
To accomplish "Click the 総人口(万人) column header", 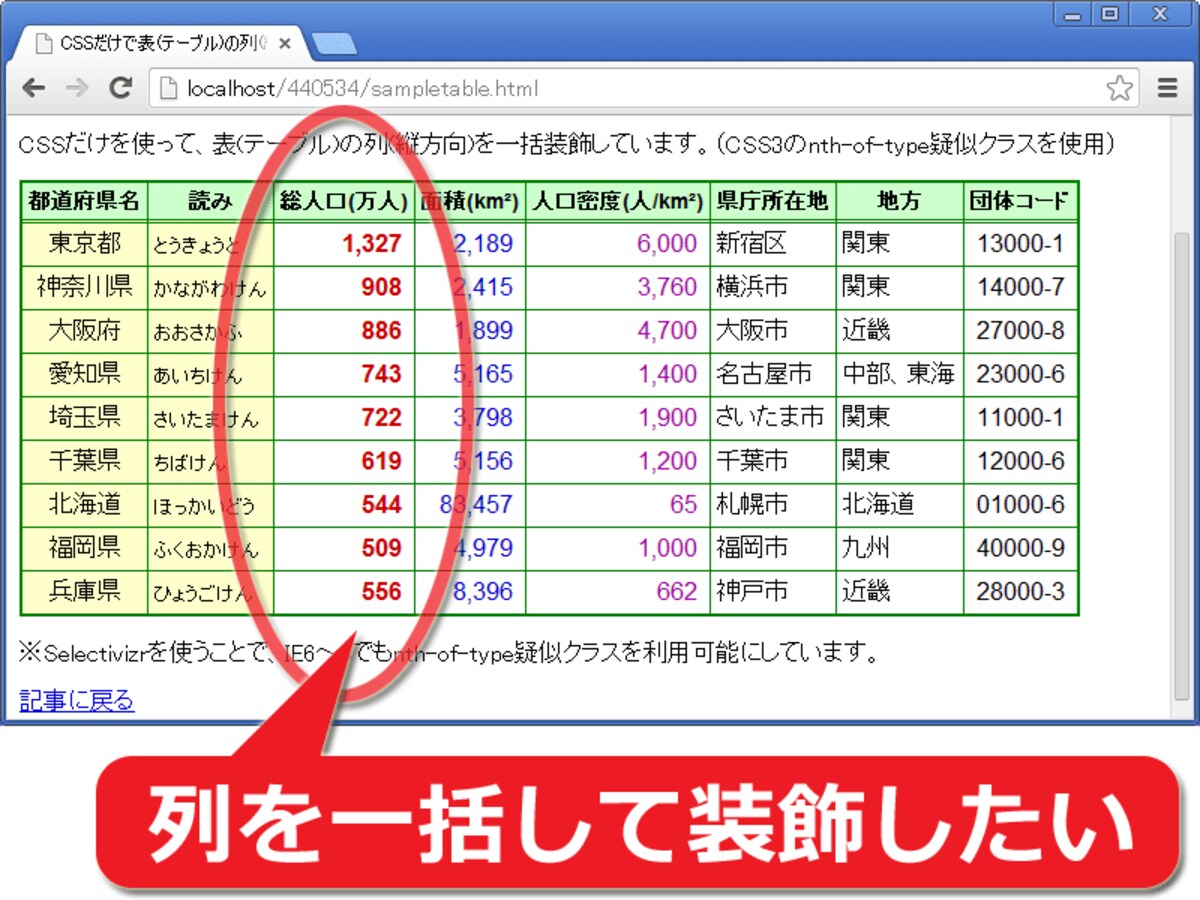I will coord(344,201).
